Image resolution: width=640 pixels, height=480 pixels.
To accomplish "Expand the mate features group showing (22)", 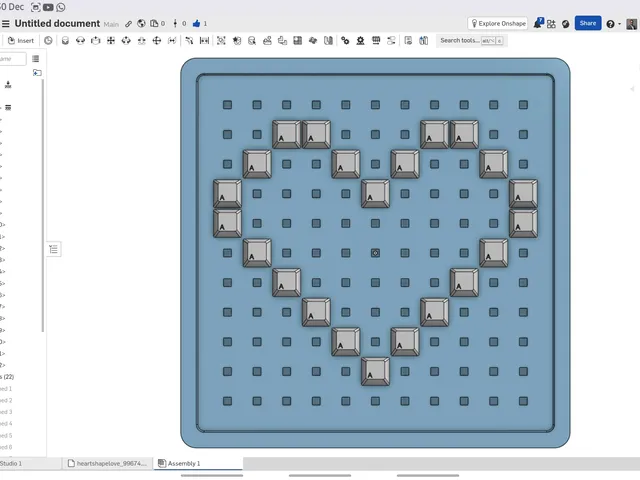I will (x=7, y=376).
